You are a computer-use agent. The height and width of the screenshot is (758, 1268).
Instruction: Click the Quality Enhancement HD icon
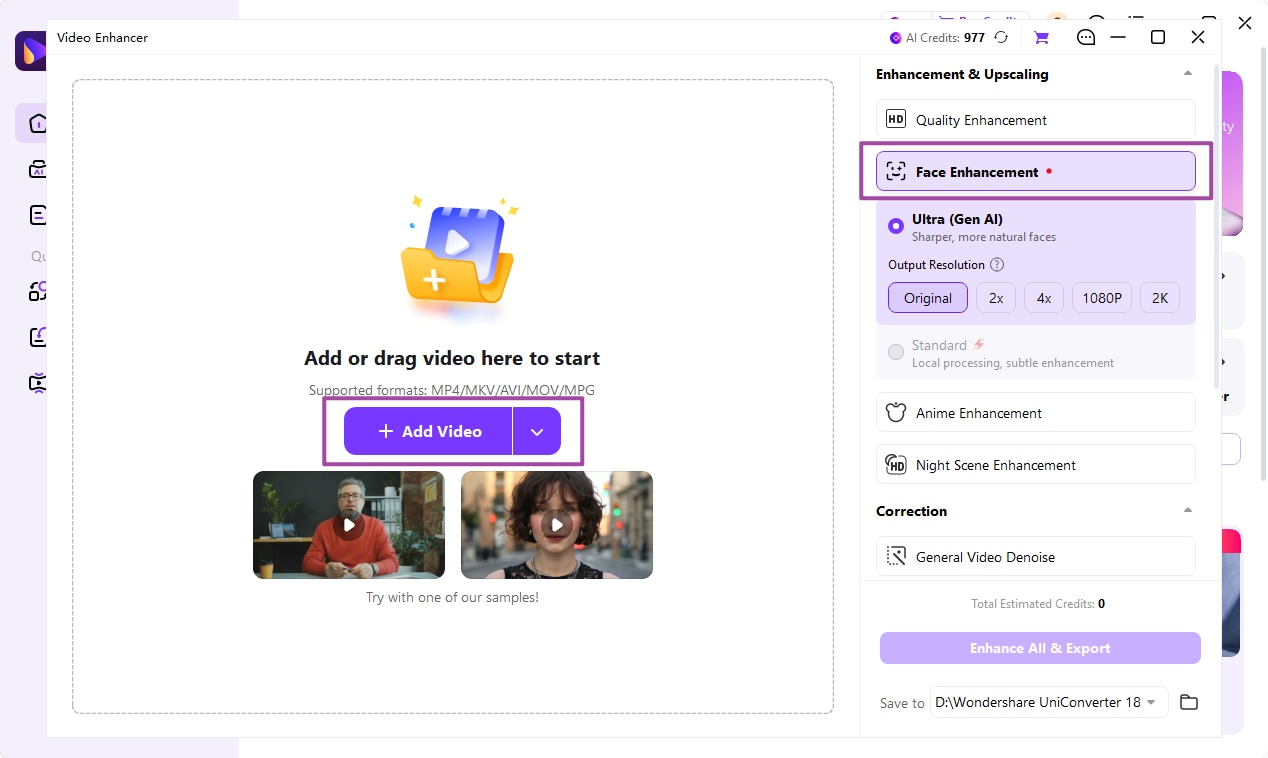[x=896, y=120]
